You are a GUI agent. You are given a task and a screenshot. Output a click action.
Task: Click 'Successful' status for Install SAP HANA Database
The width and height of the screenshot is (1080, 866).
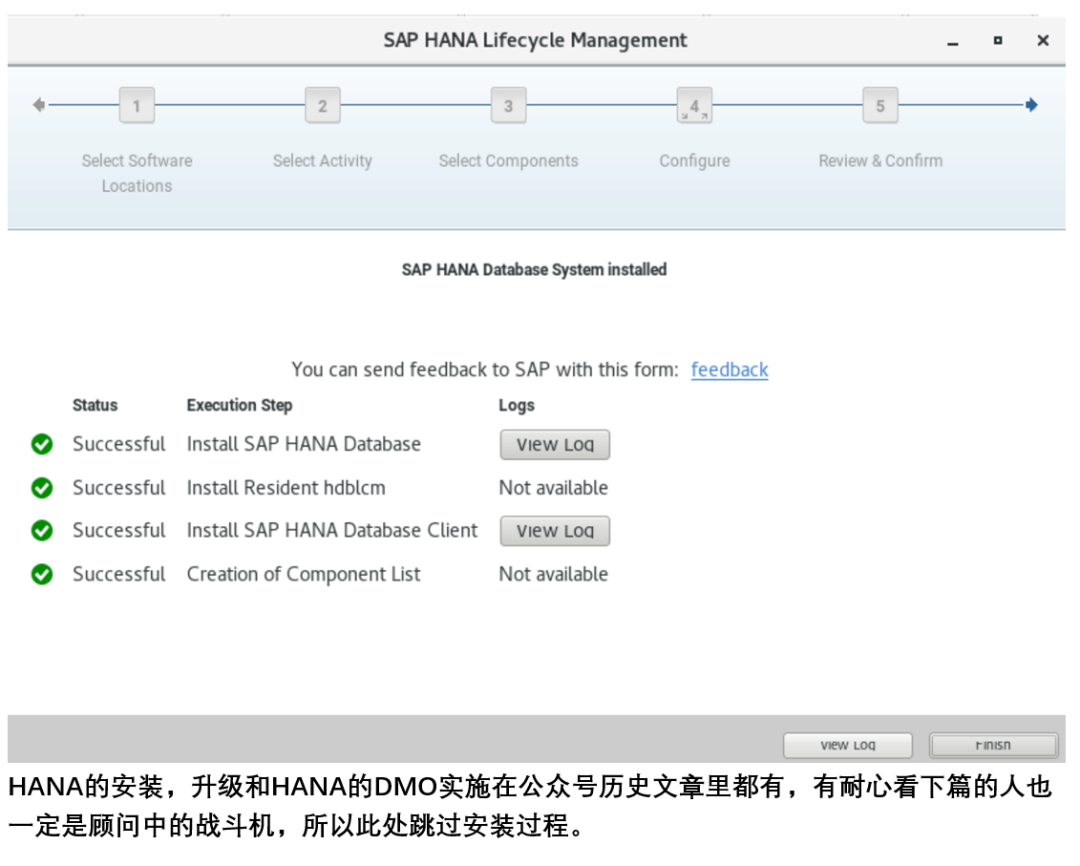pos(119,444)
